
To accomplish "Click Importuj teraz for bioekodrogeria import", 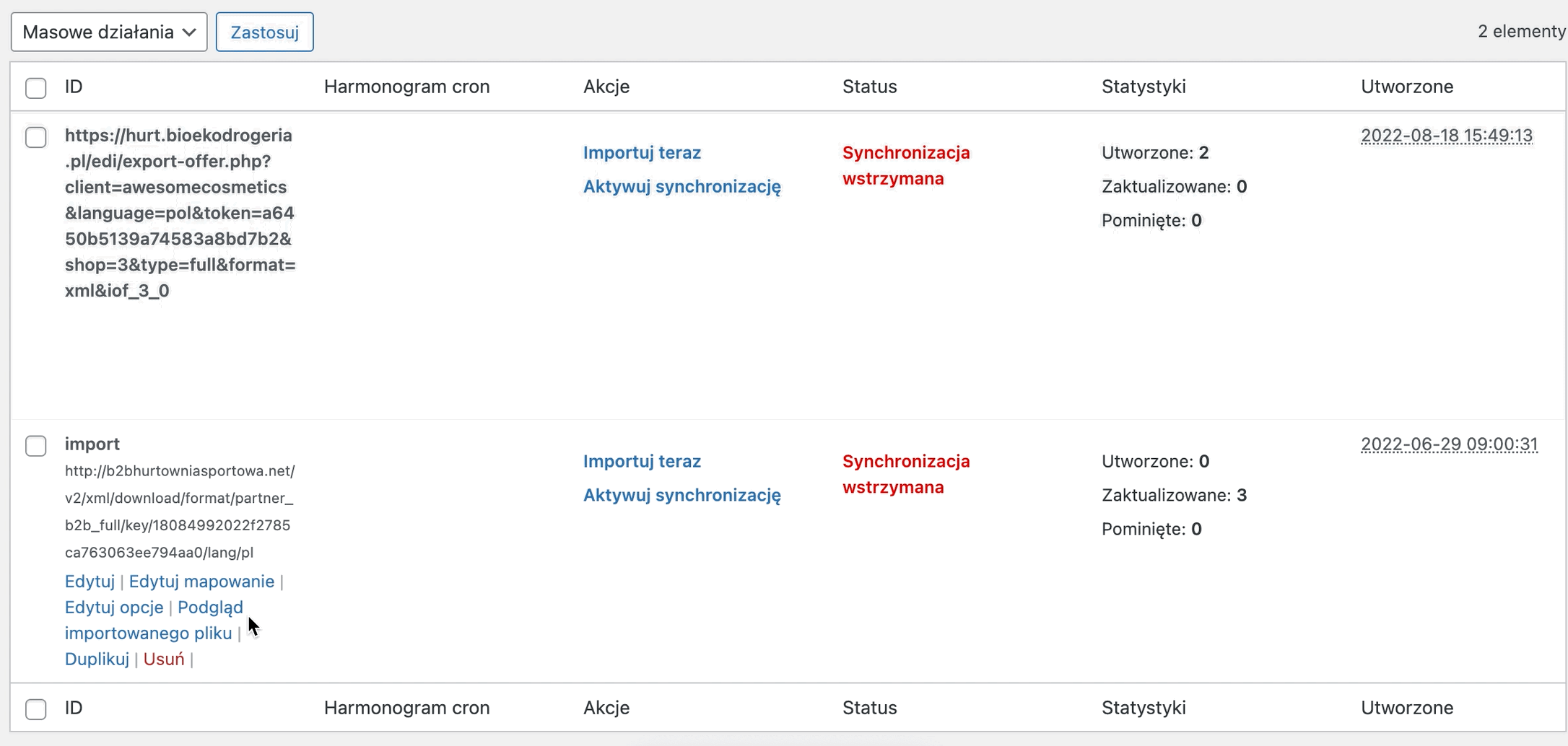I will (x=642, y=152).
